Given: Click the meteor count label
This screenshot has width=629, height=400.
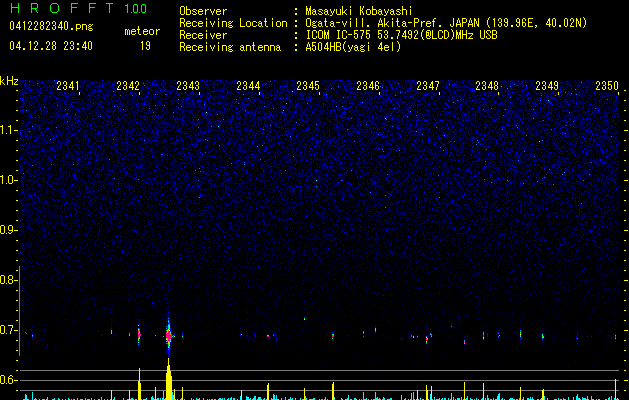Looking at the screenshot, I should coord(142,31).
